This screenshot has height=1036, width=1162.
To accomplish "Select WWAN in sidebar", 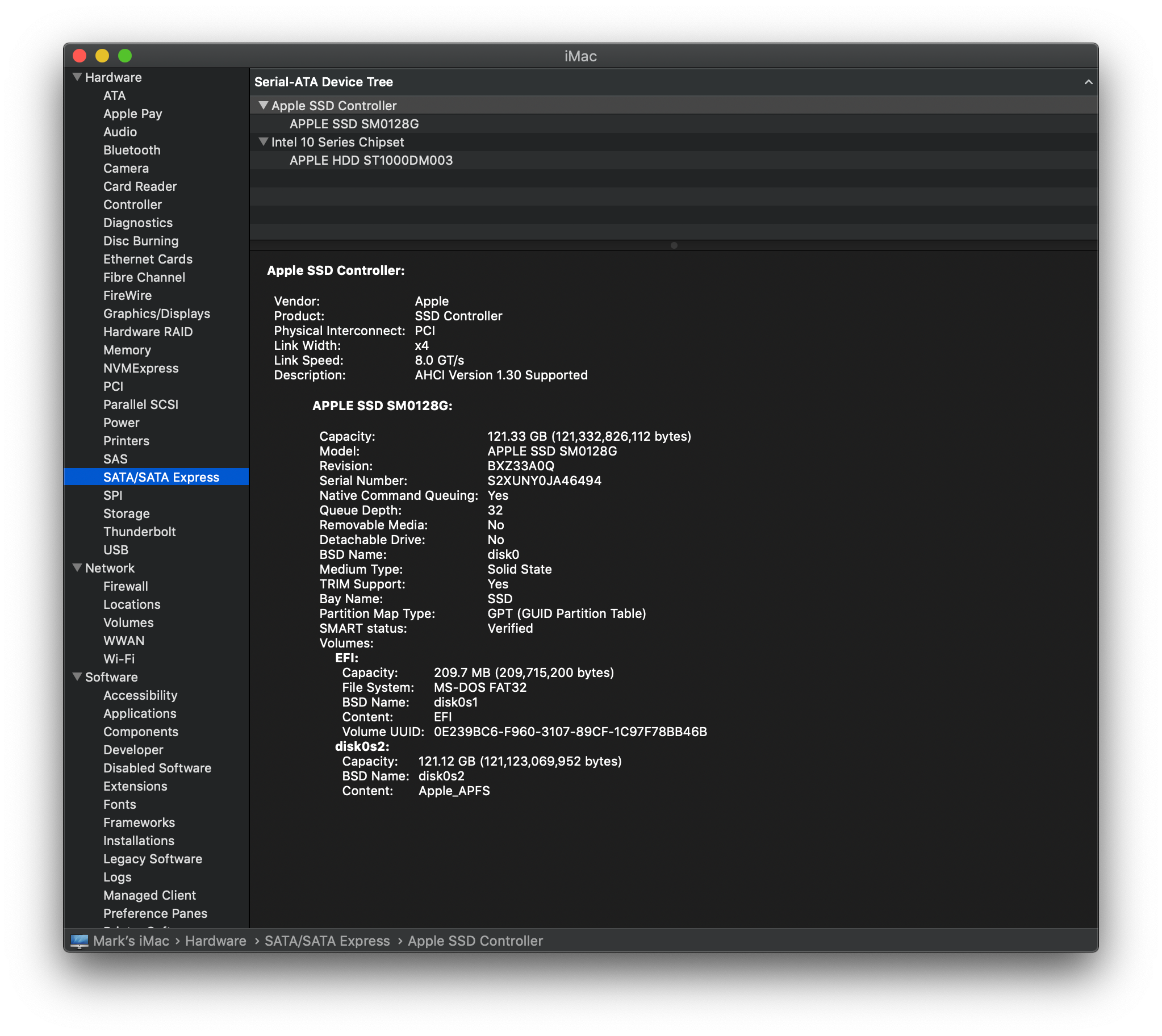I will pyautogui.click(x=123, y=641).
